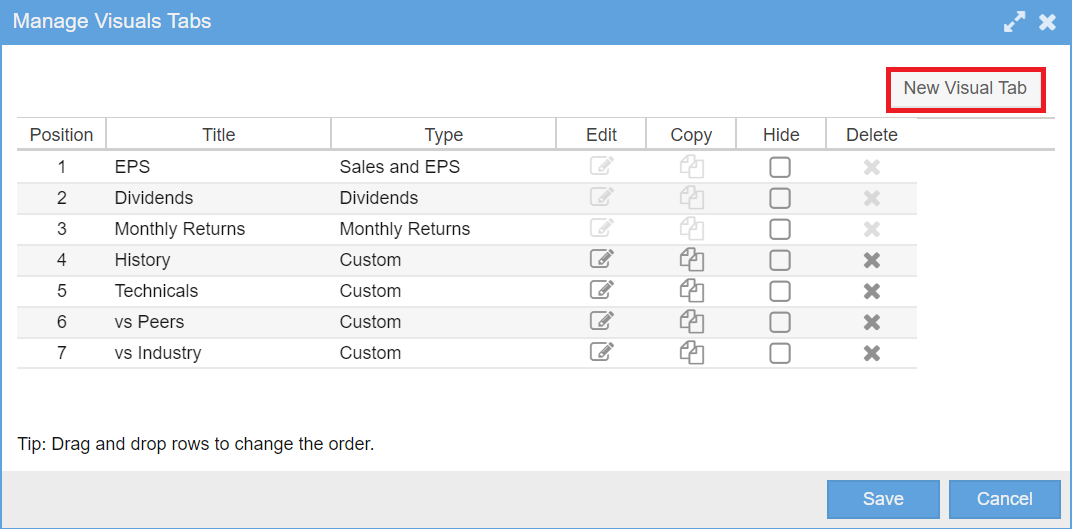Open editor for vs Peers tab
Image resolution: width=1072 pixels, height=529 pixels.
pos(601,322)
